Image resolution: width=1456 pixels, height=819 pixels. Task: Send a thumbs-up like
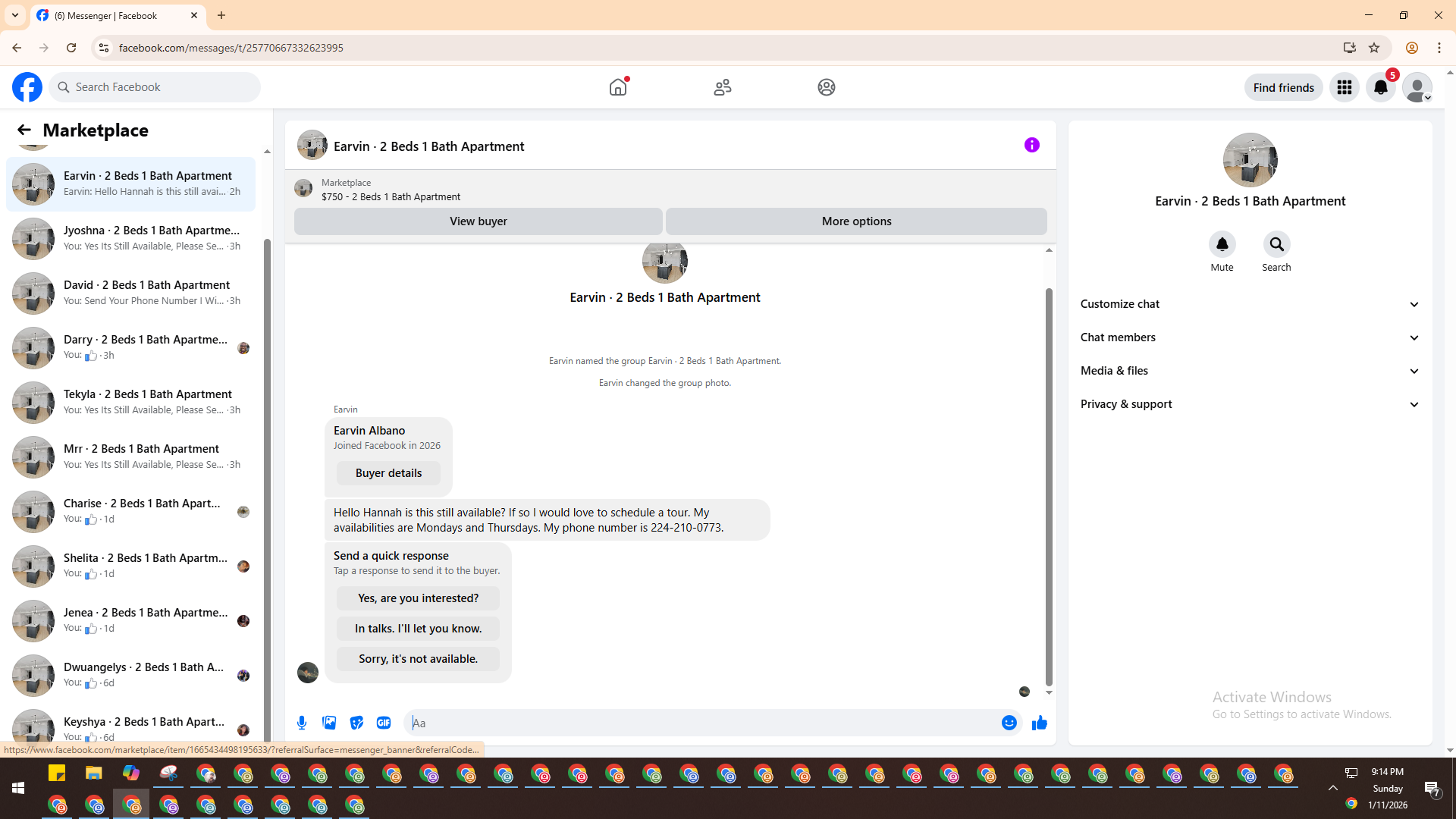click(x=1040, y=723)
